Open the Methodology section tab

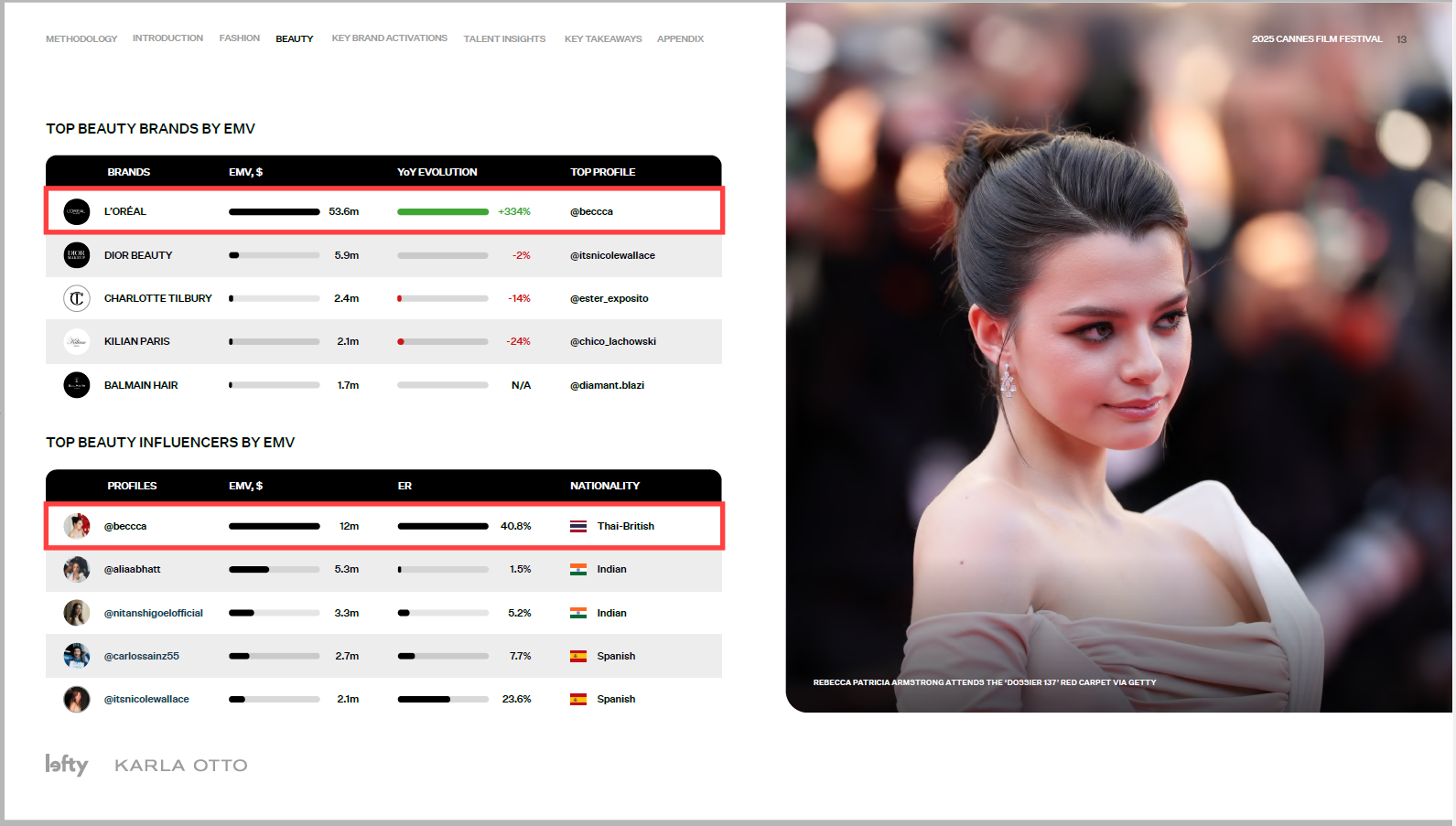point(81,39)
